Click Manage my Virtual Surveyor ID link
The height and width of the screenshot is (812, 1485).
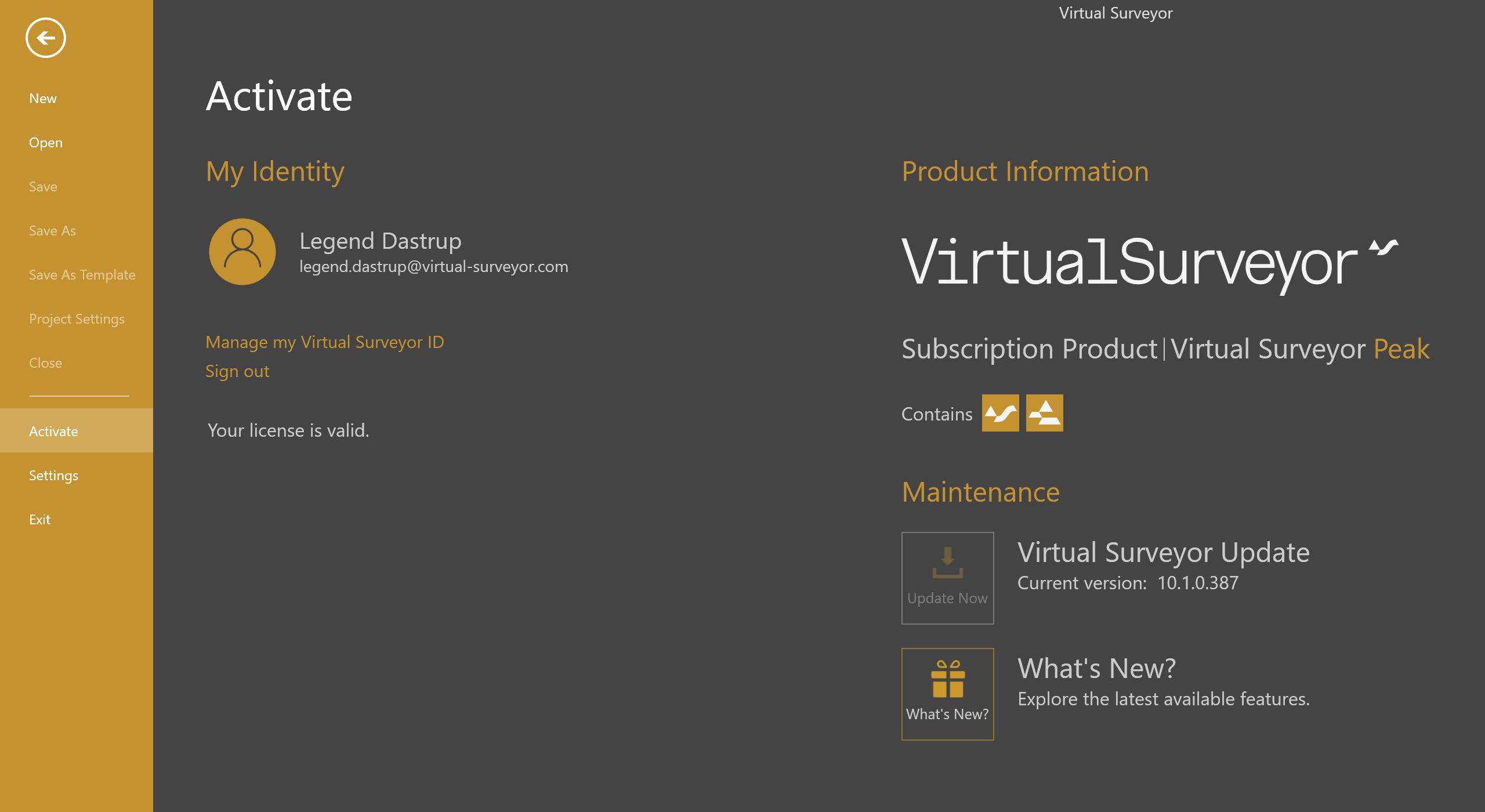point(324,342)
